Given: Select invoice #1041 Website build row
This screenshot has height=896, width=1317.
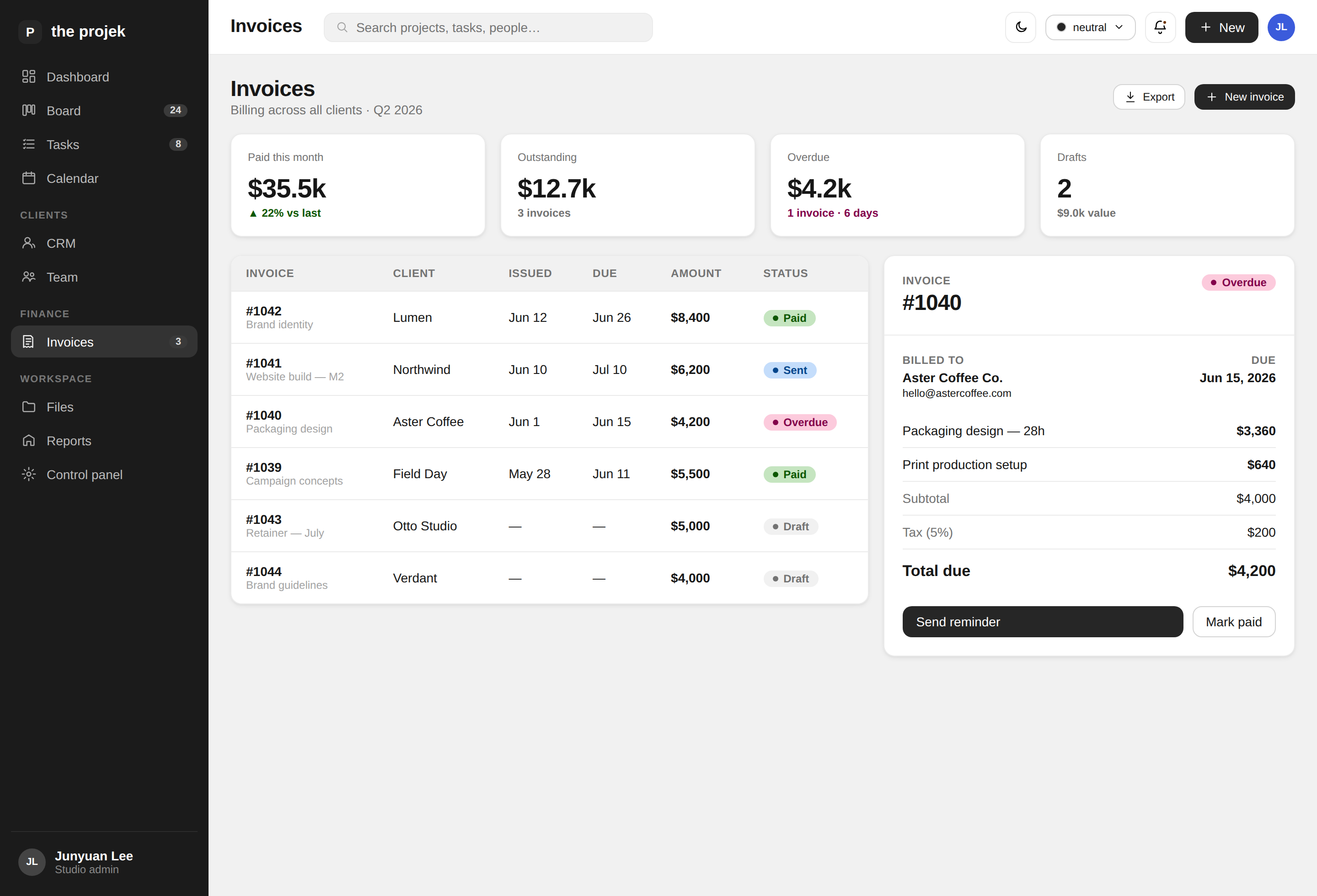Looking at the screenshot, I should pos(549,369).
